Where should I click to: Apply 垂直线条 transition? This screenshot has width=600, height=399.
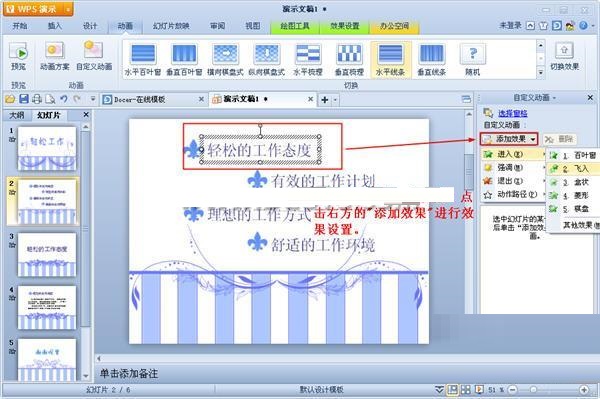pyautogui.click(x=431, y=59)
